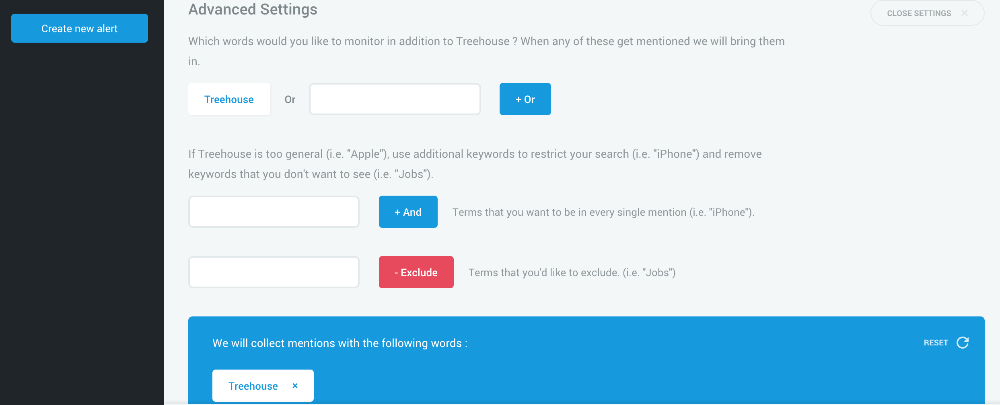
Task: Add keyword with the + Or button
Action: [x=525, y=99]
